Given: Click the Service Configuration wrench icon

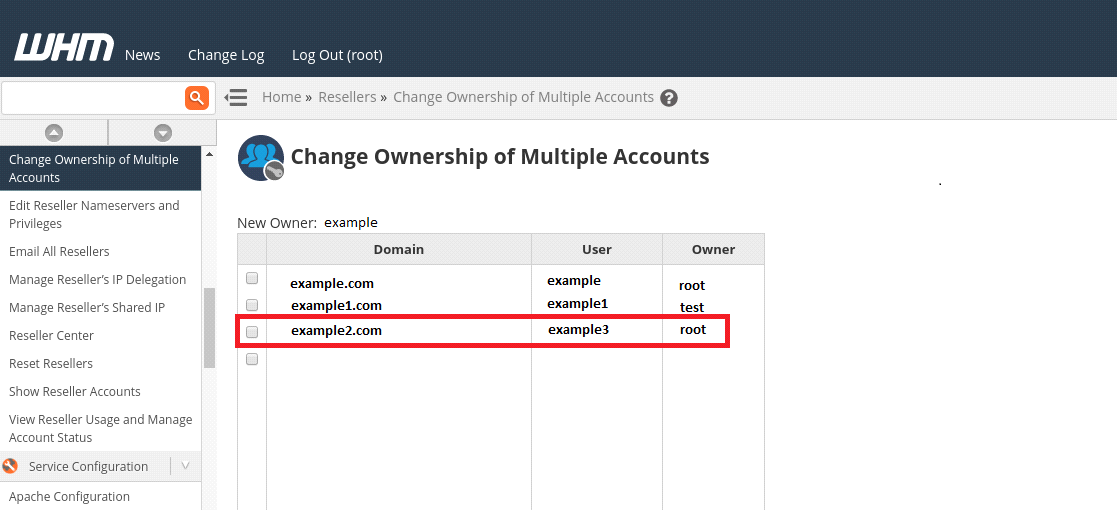Looking at the screenshot, I should (10, 467).
